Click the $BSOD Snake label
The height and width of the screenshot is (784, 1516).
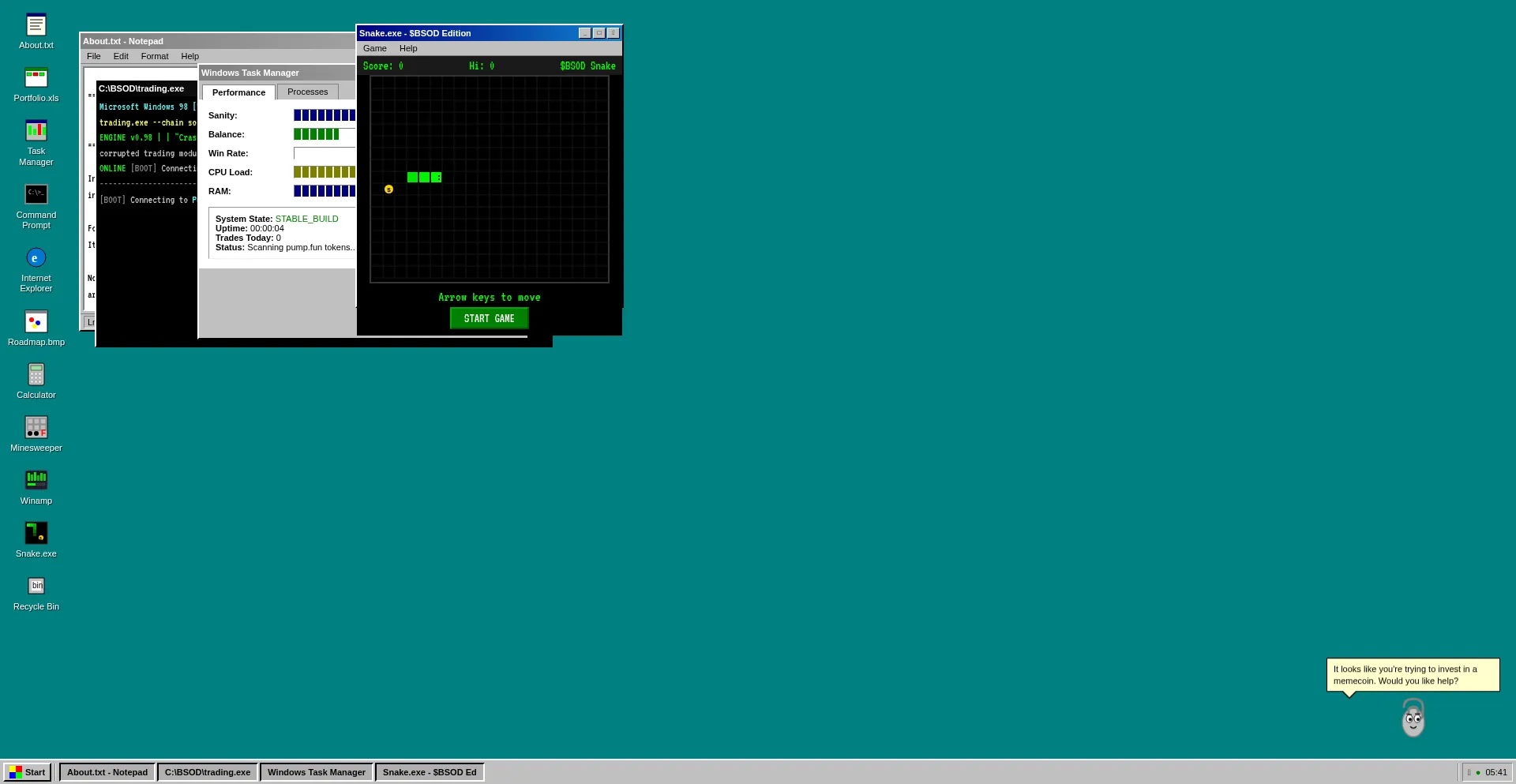click(587, 66)
